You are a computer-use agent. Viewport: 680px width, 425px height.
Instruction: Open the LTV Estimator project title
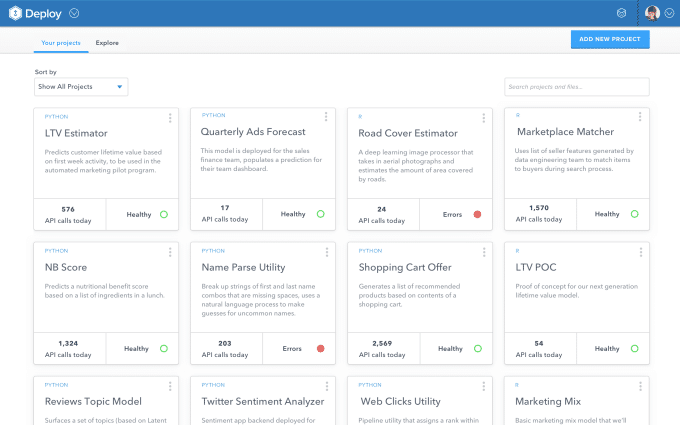click(76, 133)
